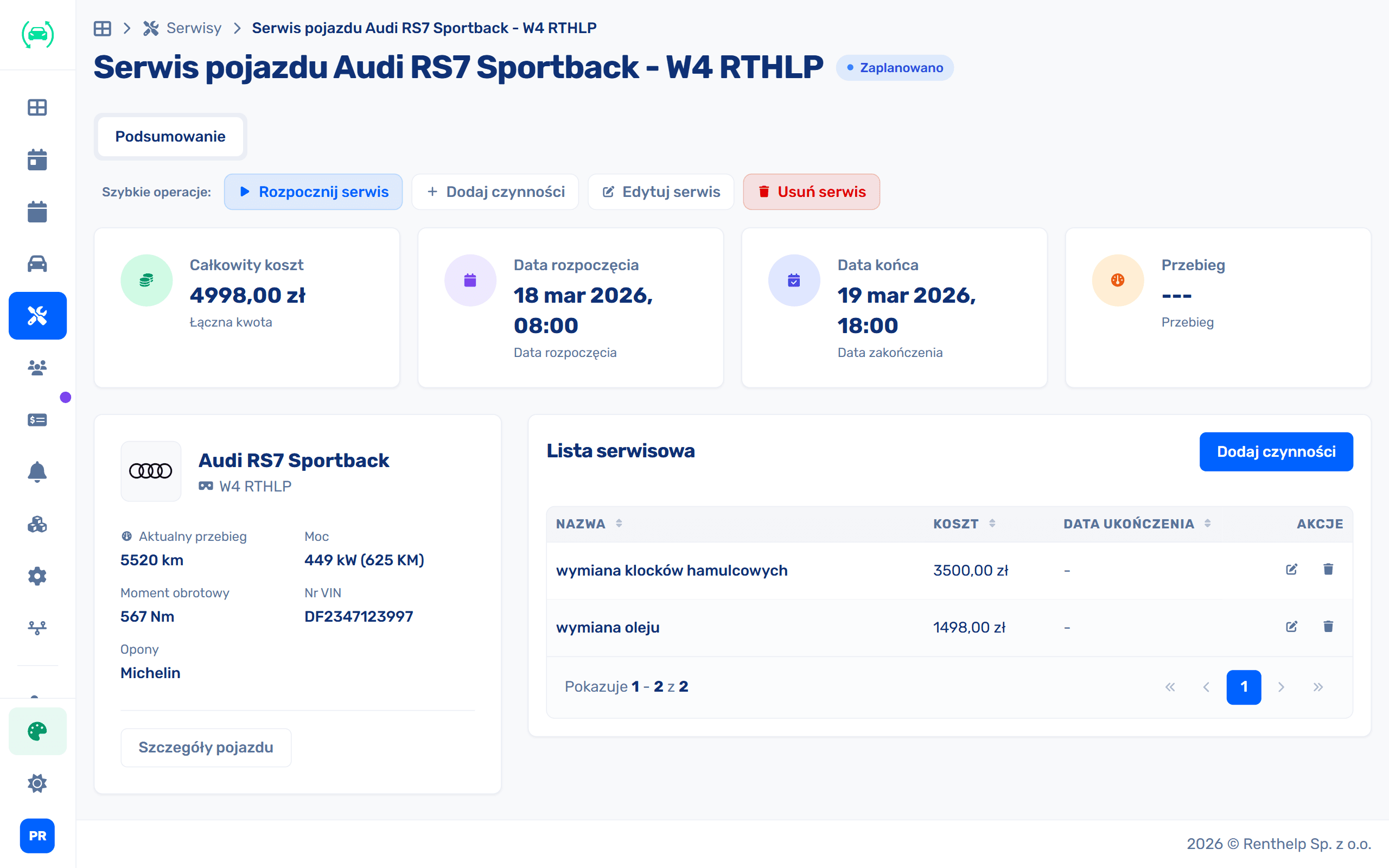Edit the wymiana oleju row
The width and height of the screenshot is (1389, 868).
[x=1291, y=626]
